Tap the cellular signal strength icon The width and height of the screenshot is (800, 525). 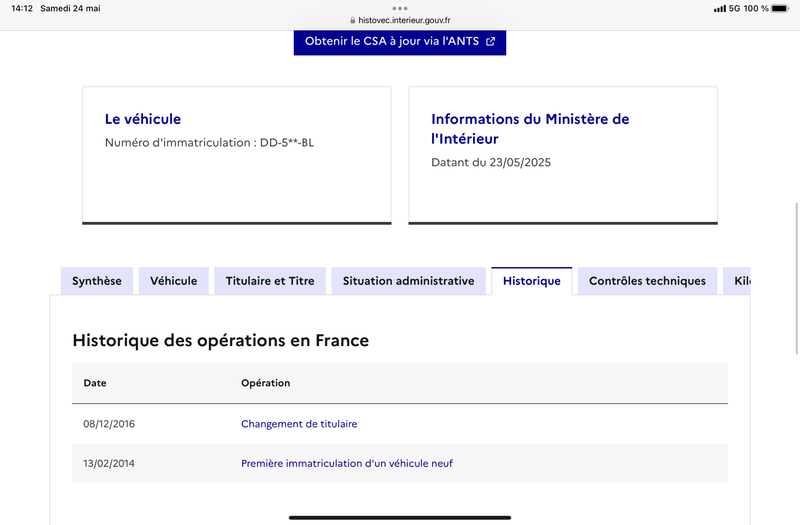tap(720, 9)
